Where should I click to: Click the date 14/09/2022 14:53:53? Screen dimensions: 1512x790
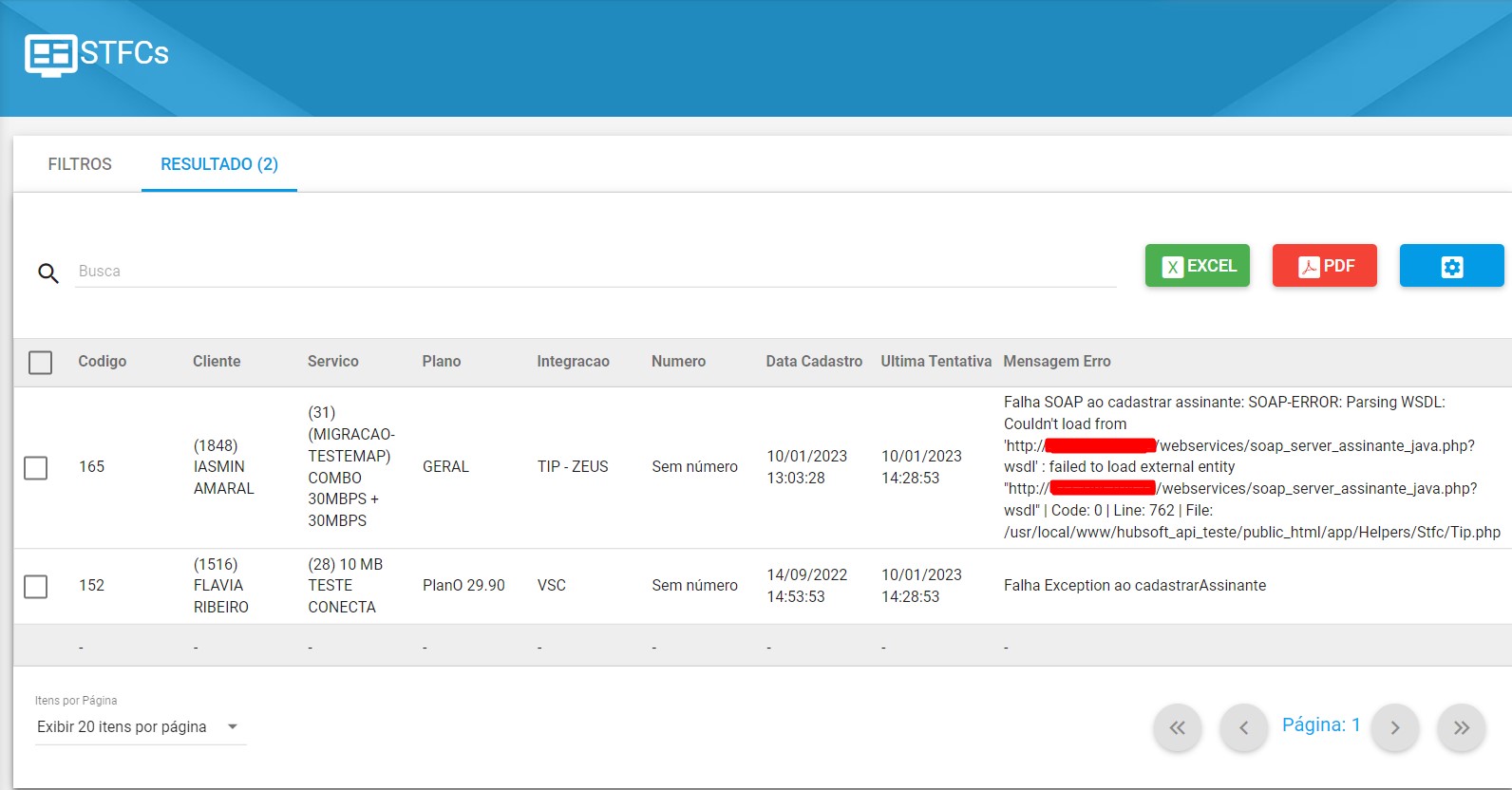pyautogui.click(x=807, y=586)
